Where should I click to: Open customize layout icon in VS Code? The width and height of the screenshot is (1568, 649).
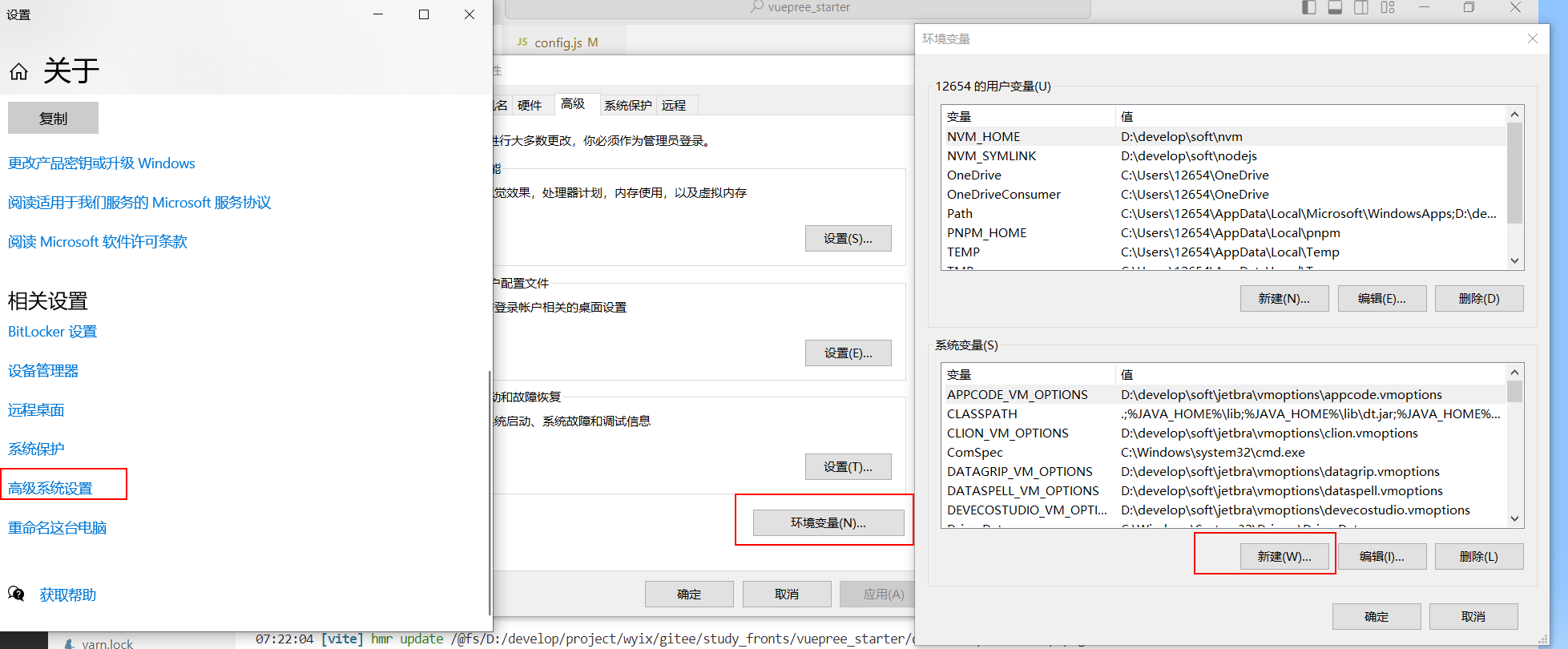pos(1388,7)
